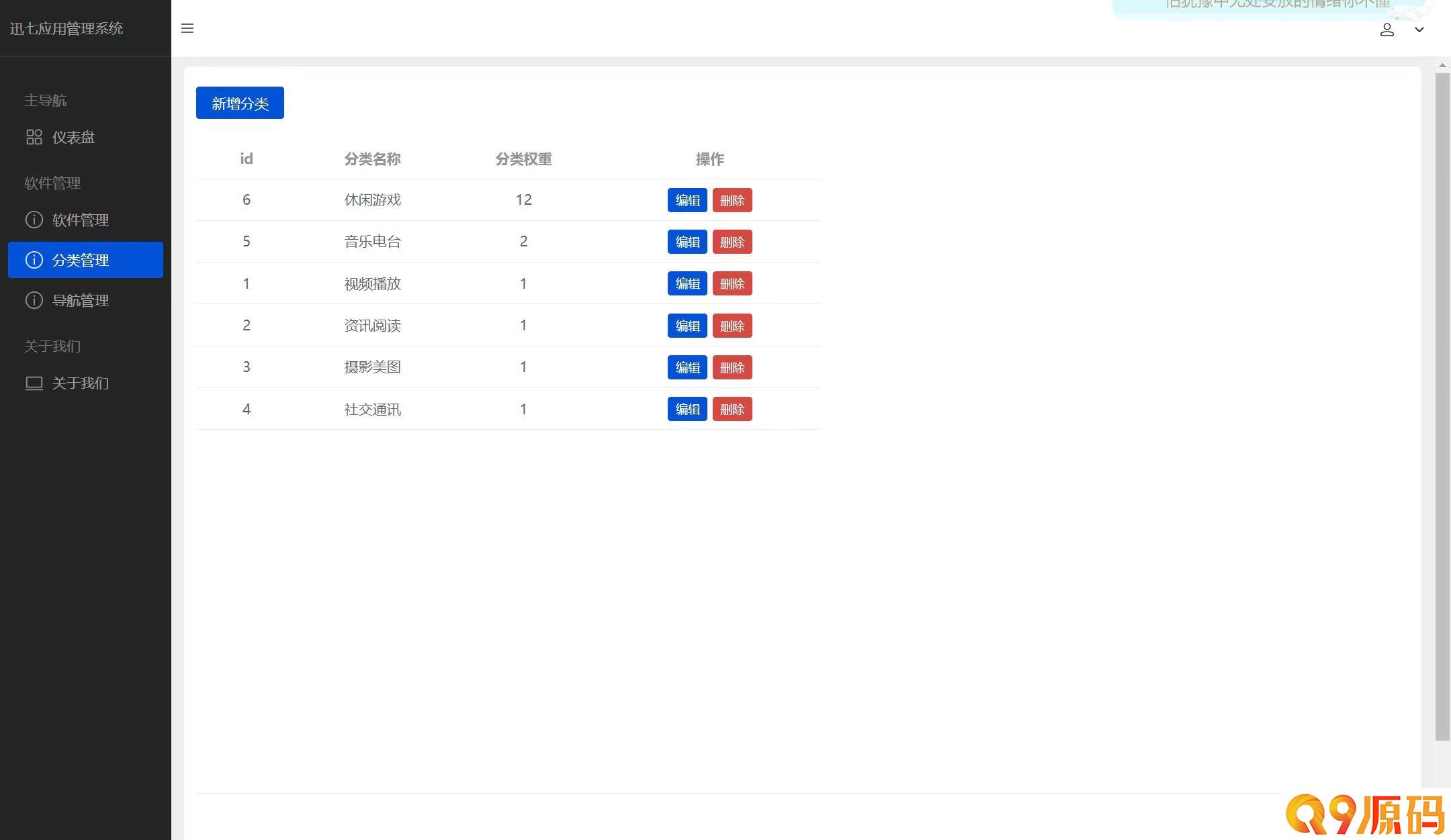This screenshot has height=840, width=1451.
Task: Click the id column header
Action: tap(247, 158)
